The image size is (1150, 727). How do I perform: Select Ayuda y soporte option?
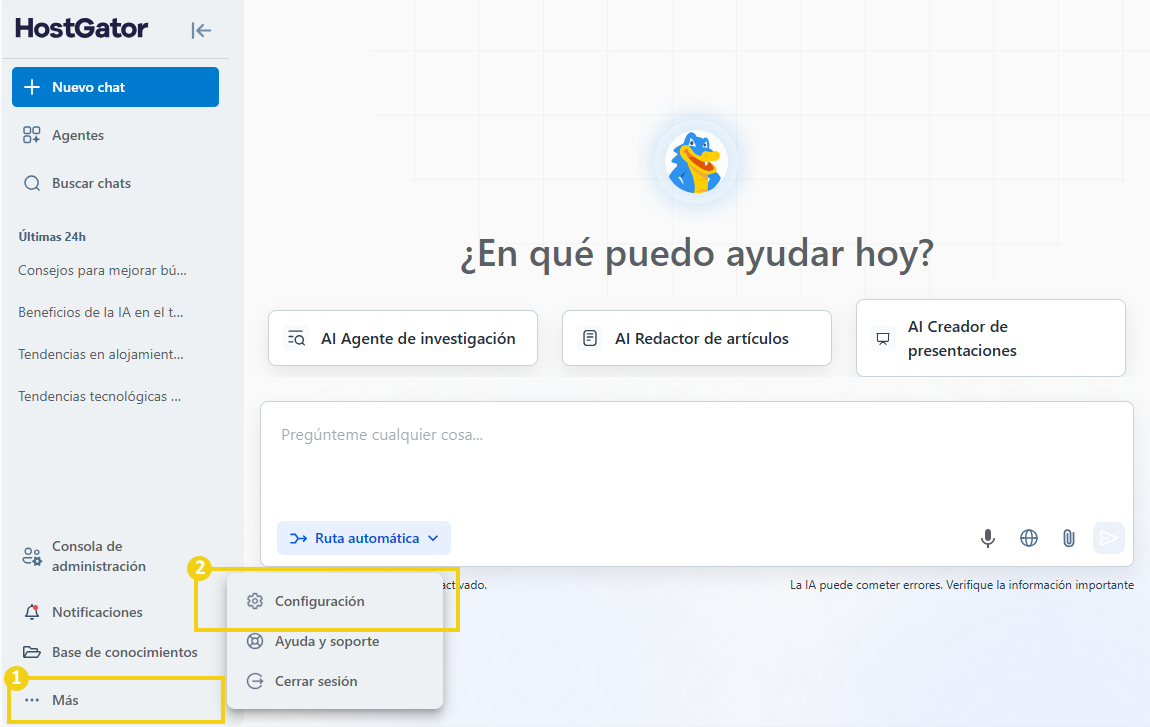[335, 641]
